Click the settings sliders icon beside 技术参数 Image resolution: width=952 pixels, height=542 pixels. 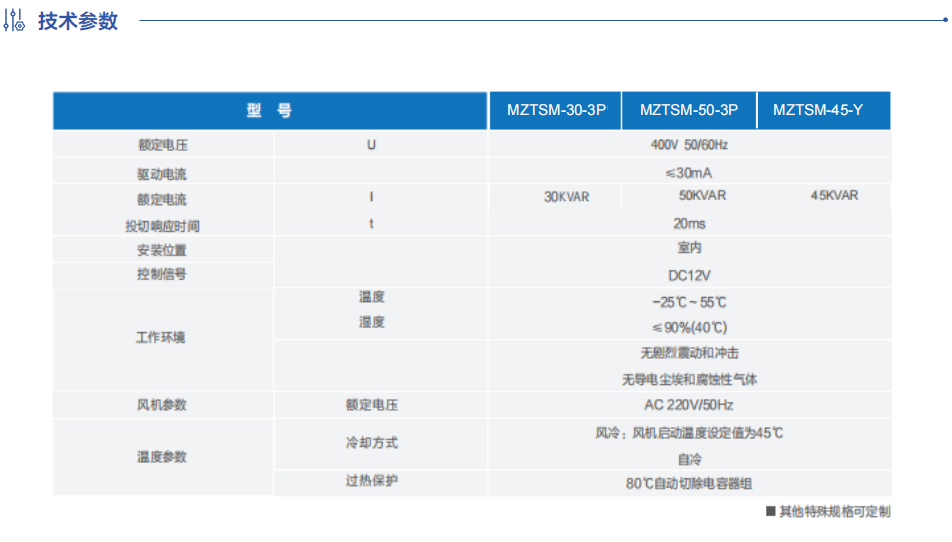click(16, 21)
